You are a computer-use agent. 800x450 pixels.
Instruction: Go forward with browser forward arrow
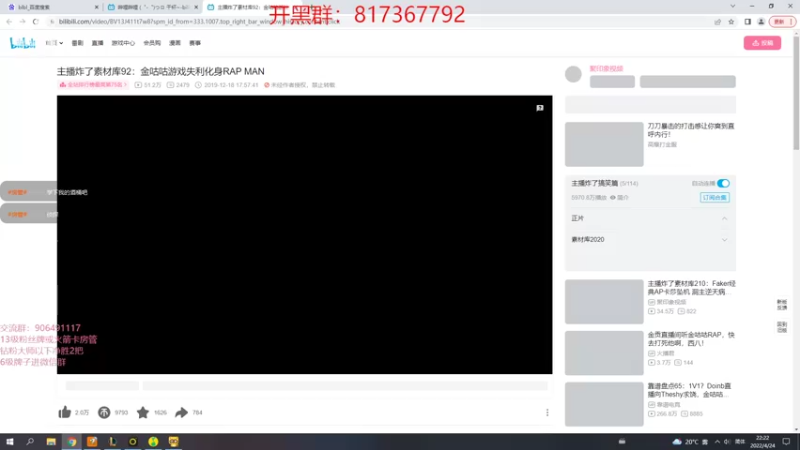(x=22, y=21)
